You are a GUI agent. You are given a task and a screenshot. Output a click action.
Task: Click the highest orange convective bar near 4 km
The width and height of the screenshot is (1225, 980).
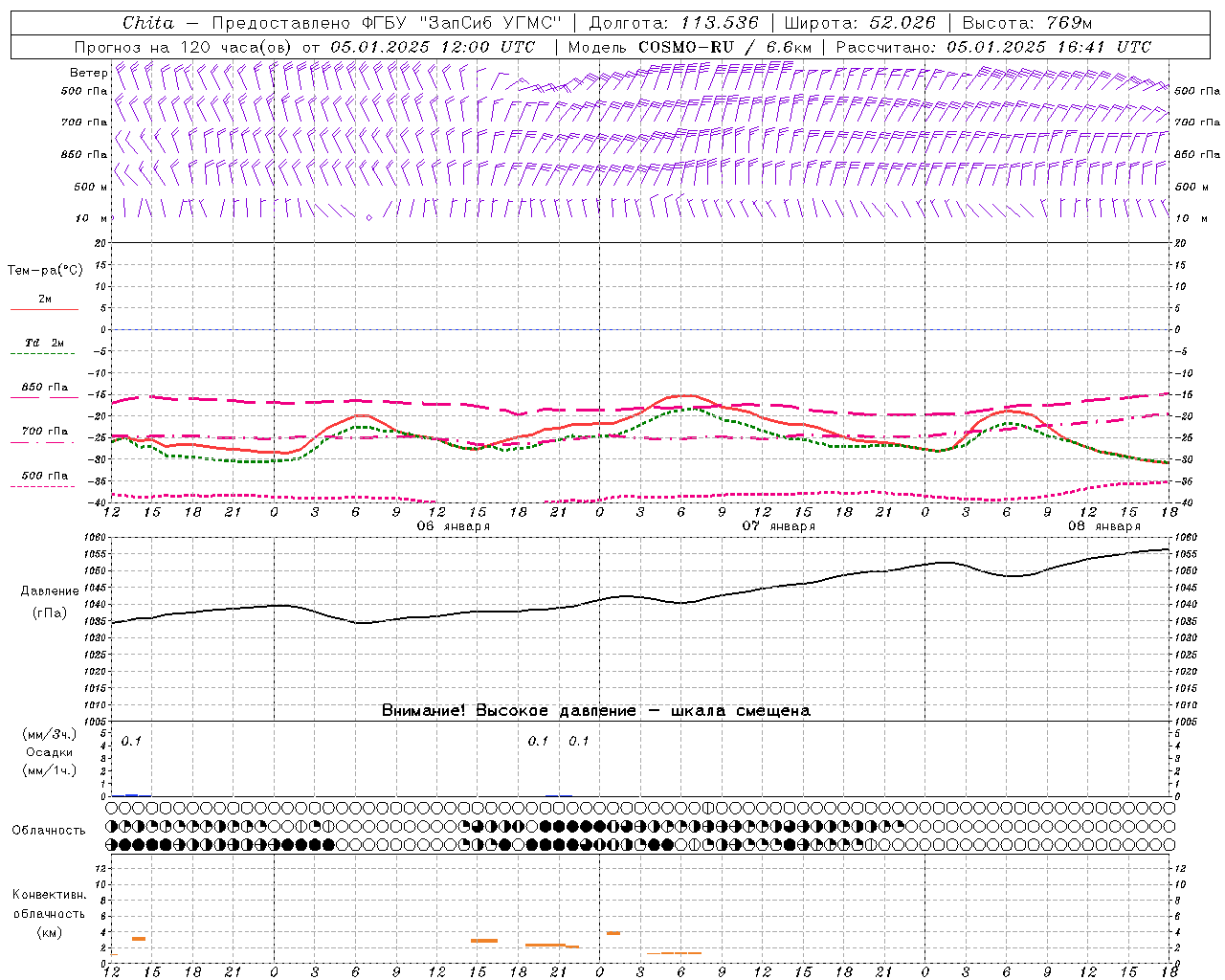click(613, 933)
